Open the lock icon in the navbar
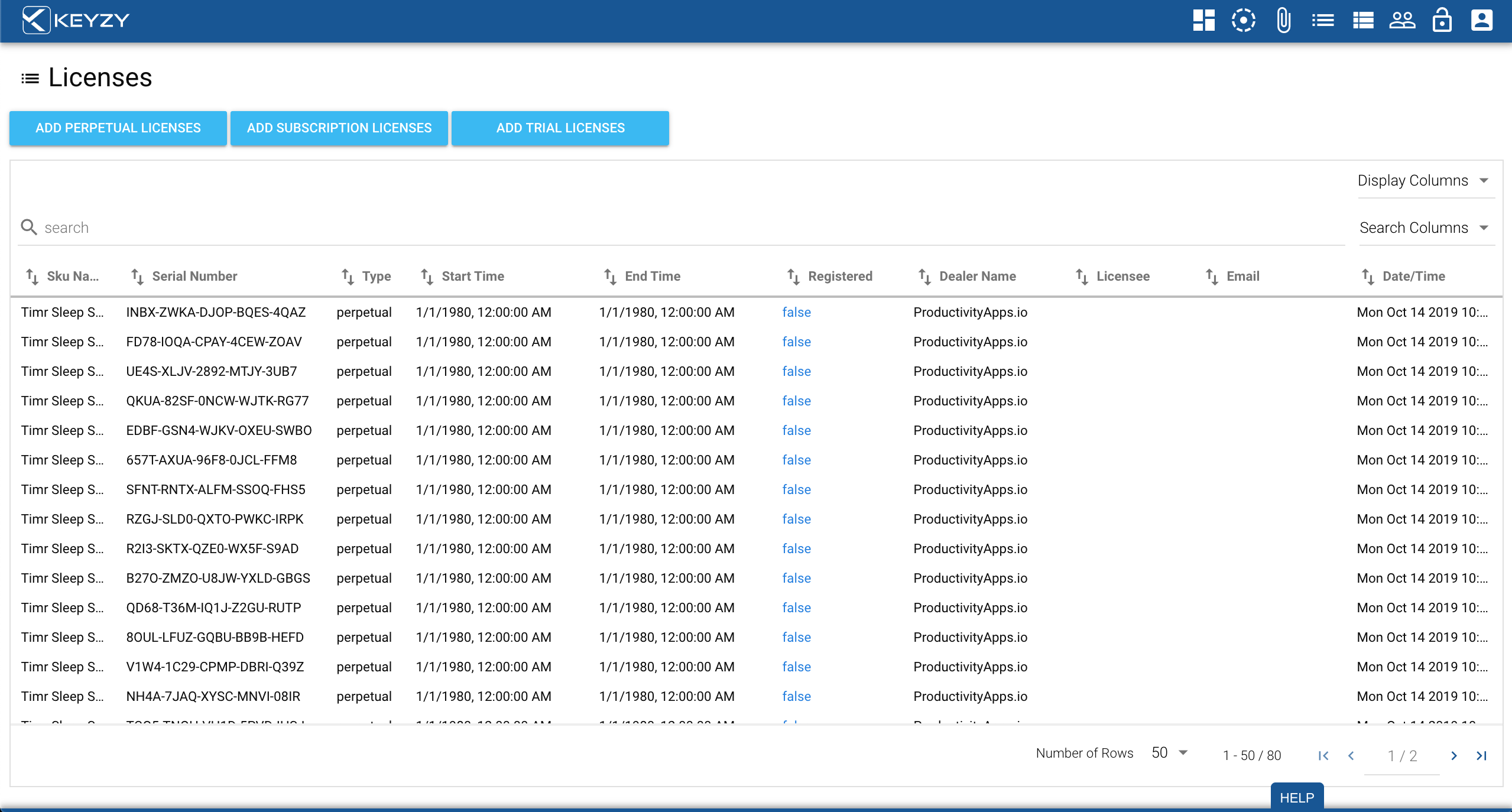Viewport: 1512px width, 812px height. (x=1443, y=21)
